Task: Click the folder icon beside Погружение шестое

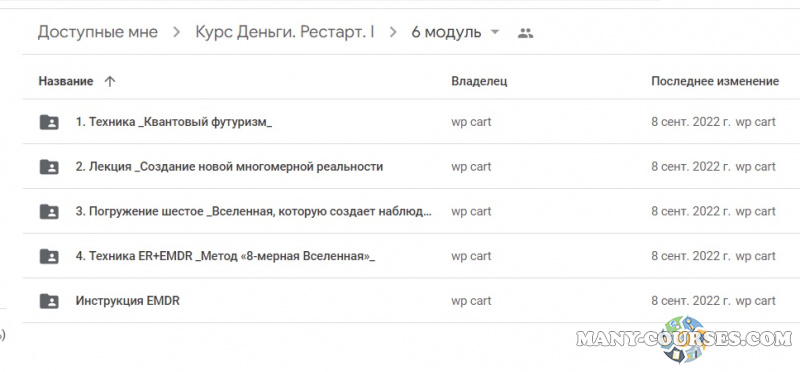Action: [x=49, y=211]
